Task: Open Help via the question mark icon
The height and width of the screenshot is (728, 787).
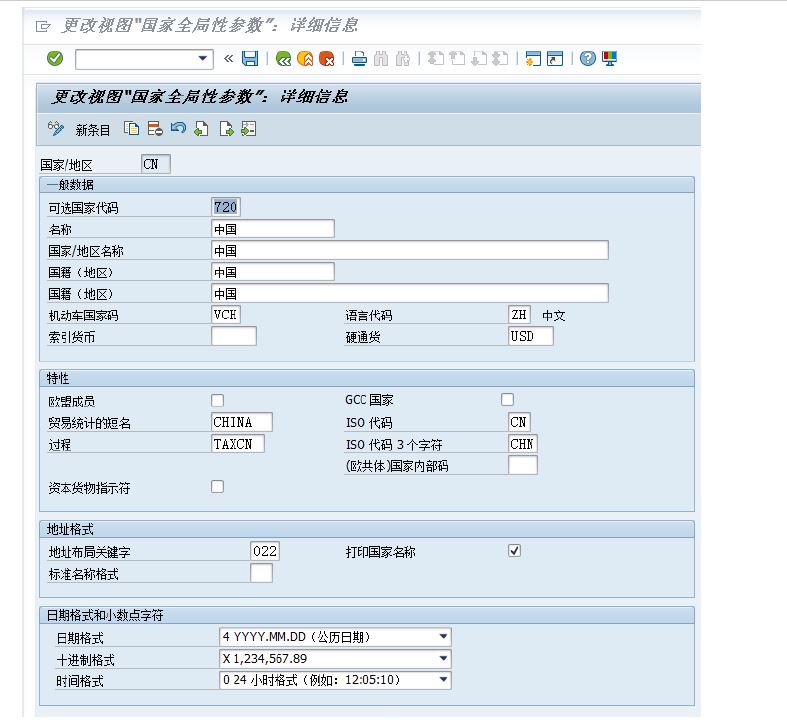Action: click(x=588, y=59)
